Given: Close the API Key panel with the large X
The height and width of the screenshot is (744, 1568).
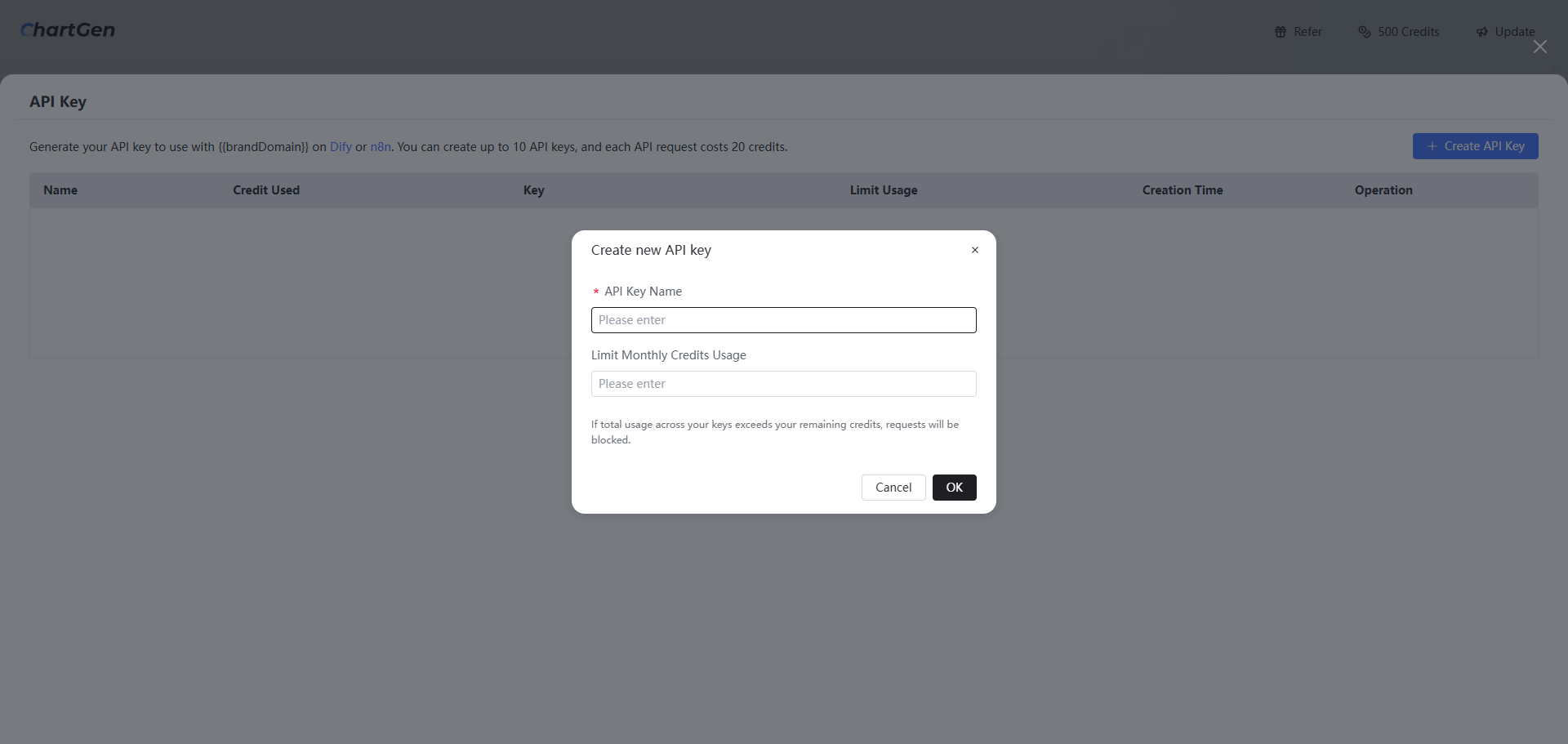Looking at the screenshot, I should click(x=1539, y=47).
